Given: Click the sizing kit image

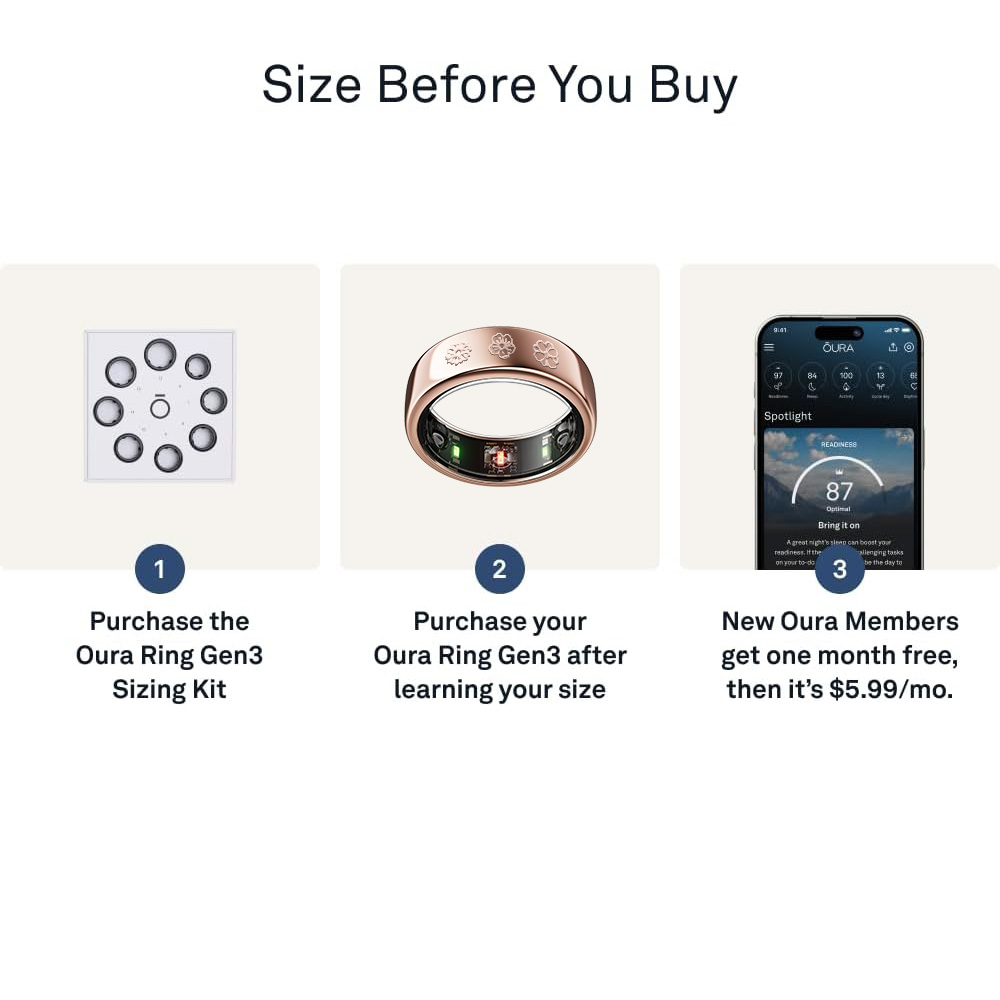Looking at the screenshot, I should tap(159, 406).
